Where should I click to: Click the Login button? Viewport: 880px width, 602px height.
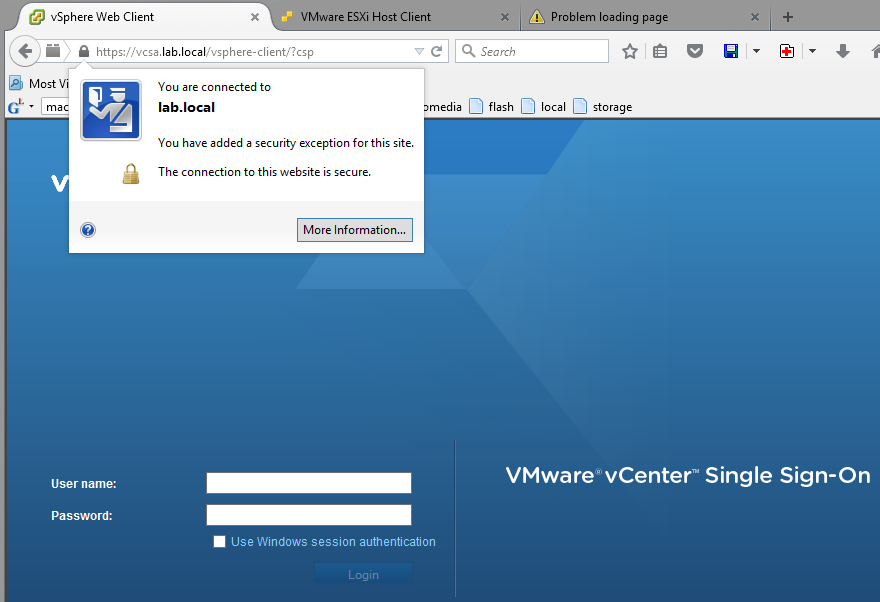point(363,575)
